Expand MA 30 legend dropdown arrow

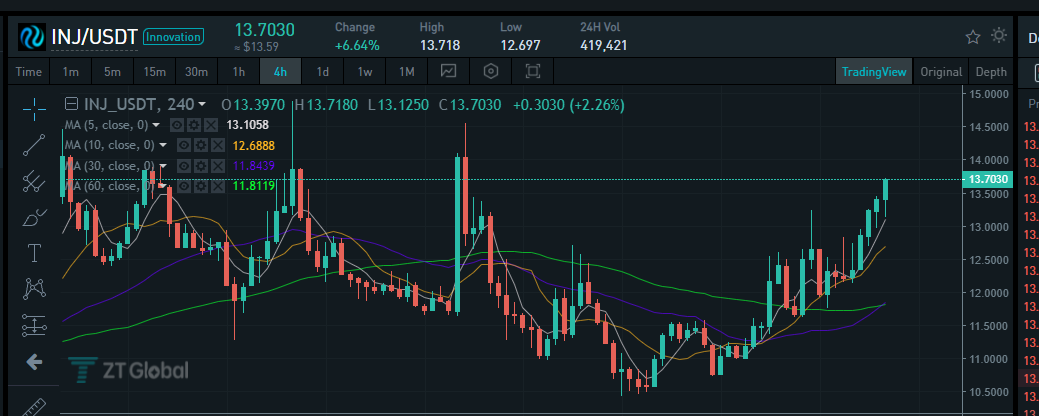click(163, 166)
